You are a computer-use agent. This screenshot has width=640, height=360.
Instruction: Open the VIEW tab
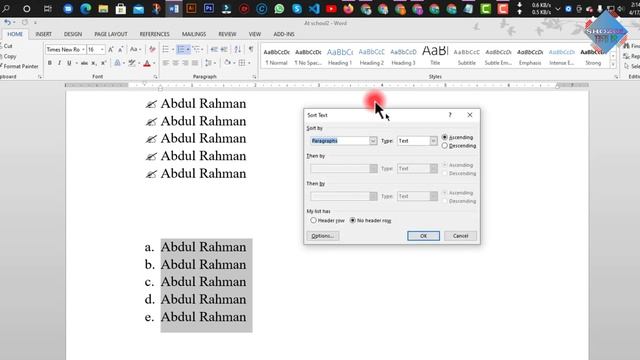coord(254,34)
